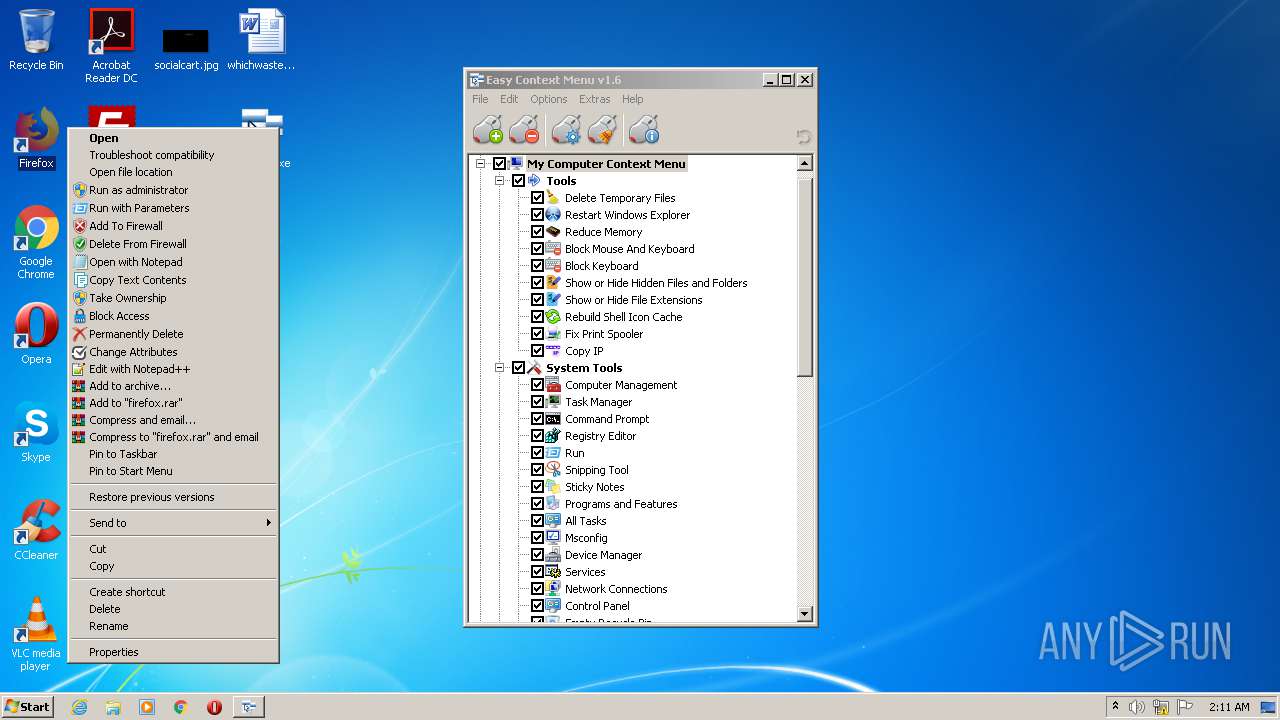Viewport: 1280px width, 720px height.
Task: Select the Rebuild Shell Icon Cache icon
Action: (x=553, y=317)
